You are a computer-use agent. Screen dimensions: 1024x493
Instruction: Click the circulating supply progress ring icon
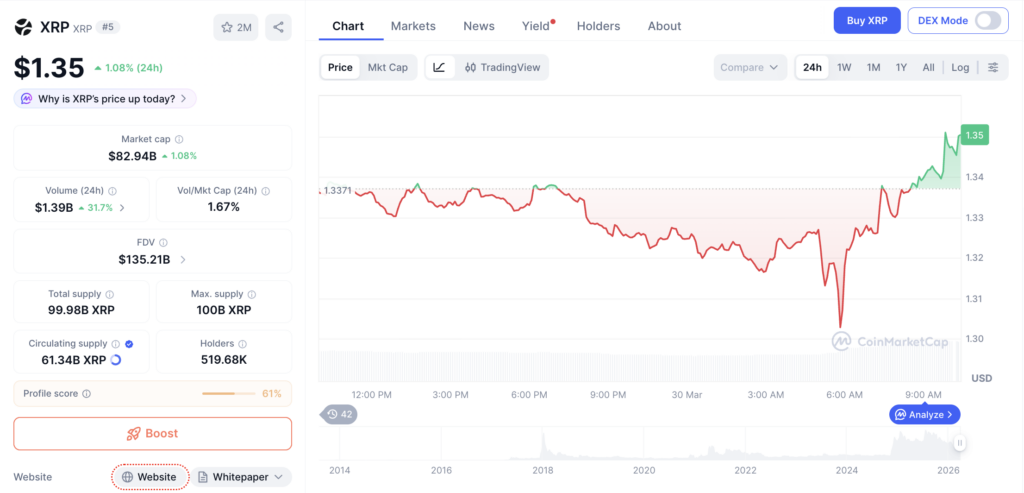116,360
